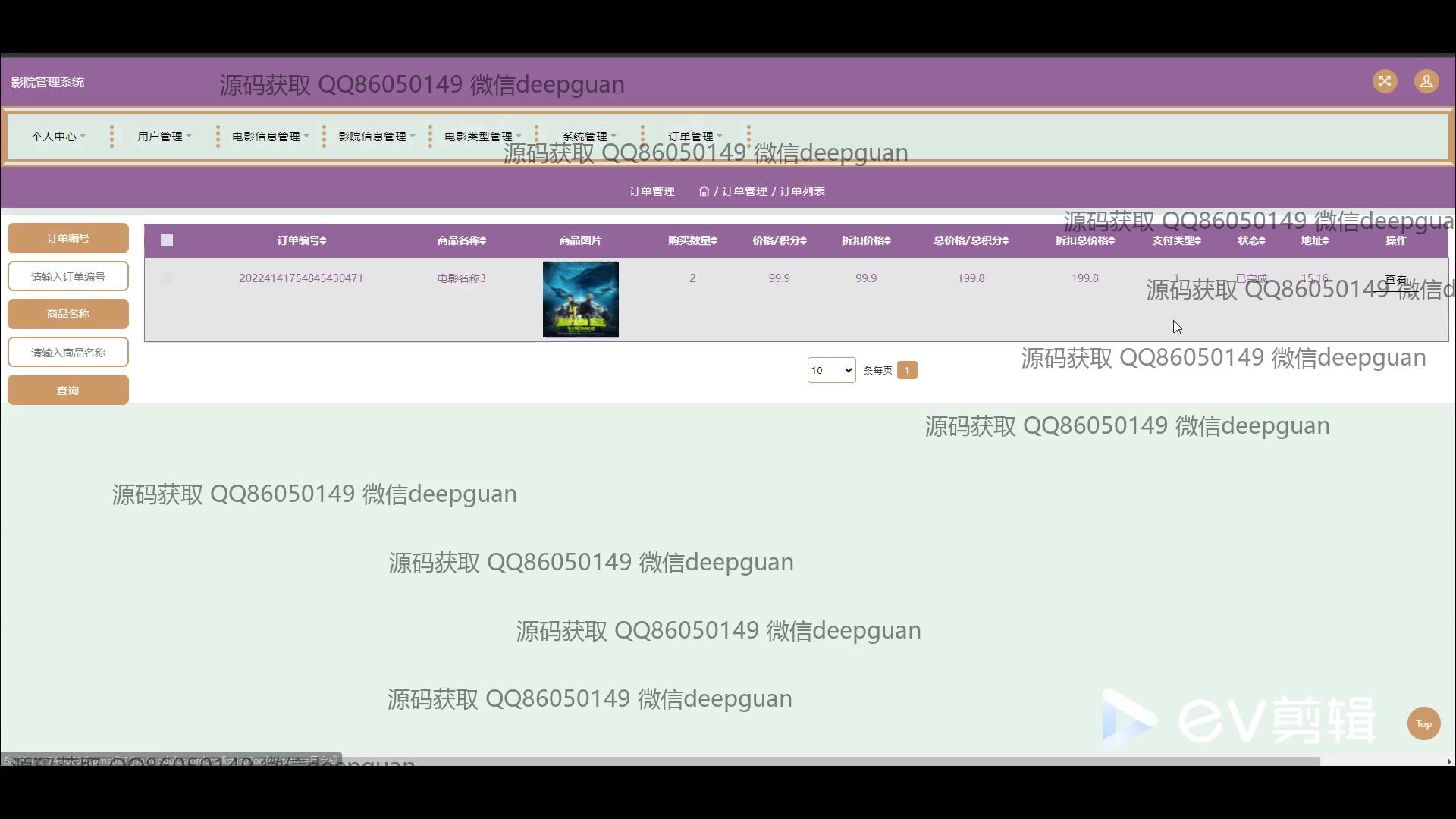
Task: Open the 影院信息管理 menu
Action: click(x=377, y=136)
